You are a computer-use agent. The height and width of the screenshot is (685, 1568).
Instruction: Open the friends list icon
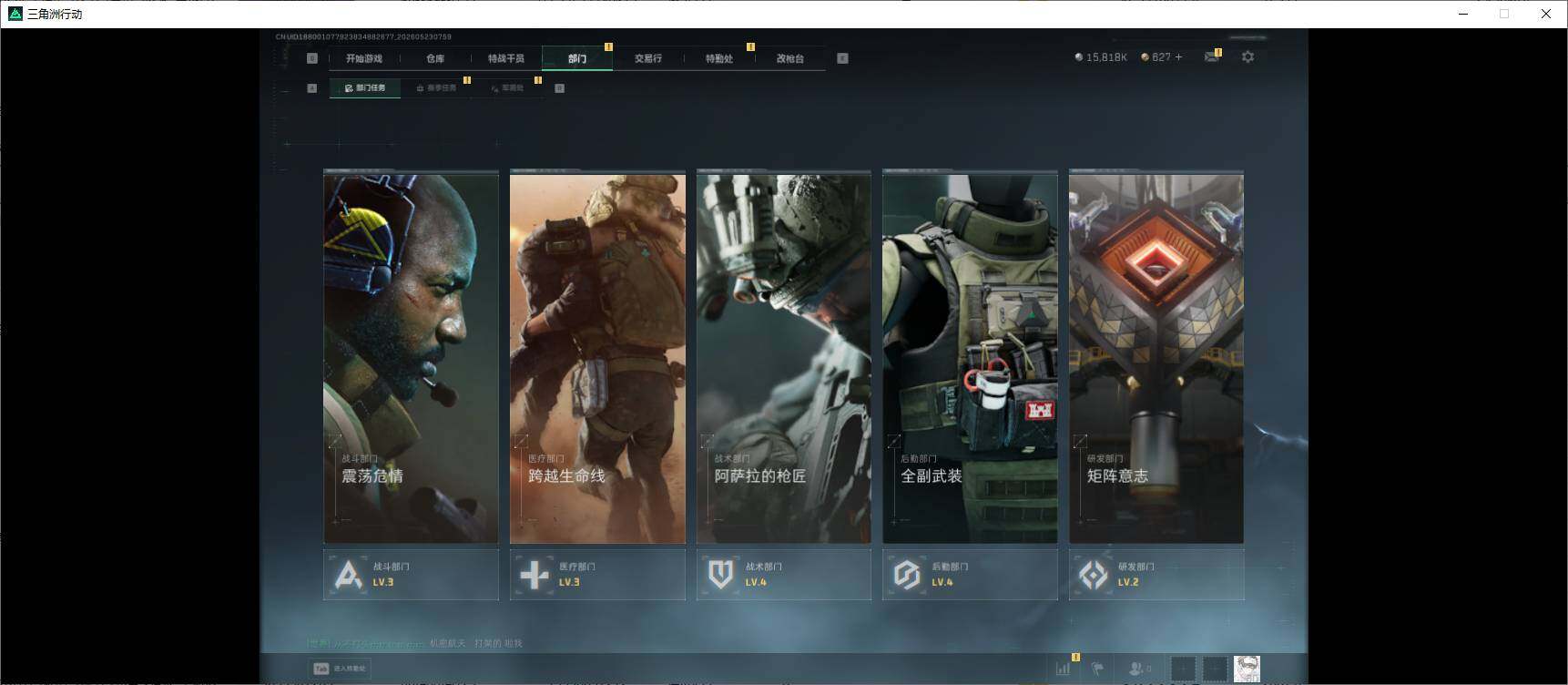point(1139,669)
